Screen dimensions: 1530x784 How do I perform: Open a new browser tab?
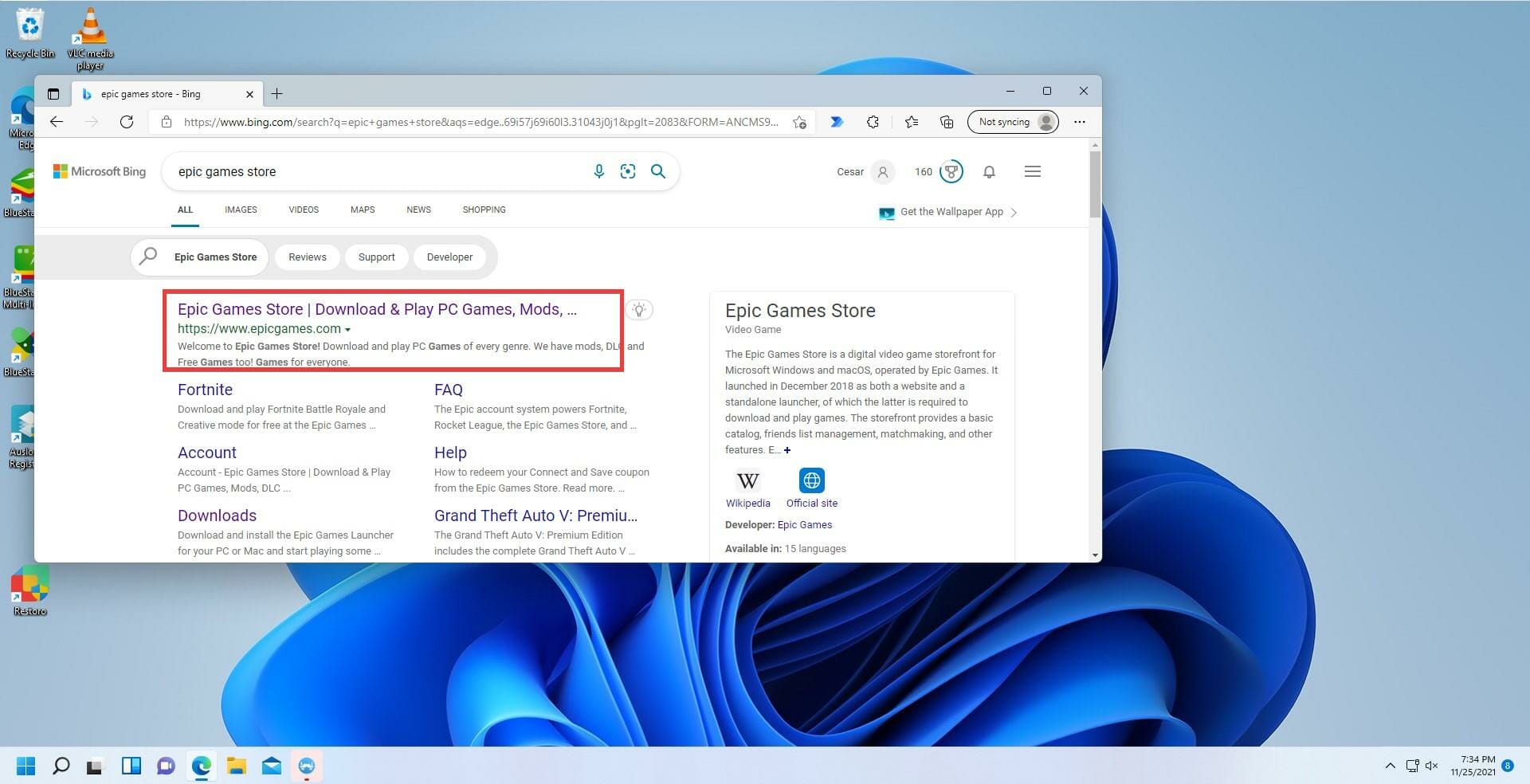point(277,94)
